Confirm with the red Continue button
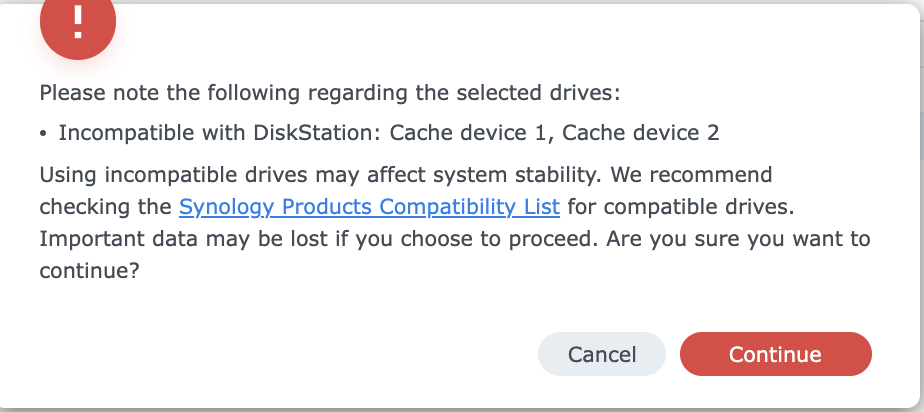Image resolution: width=924 pixels, height=412 pixels. (x=775, y=354)
